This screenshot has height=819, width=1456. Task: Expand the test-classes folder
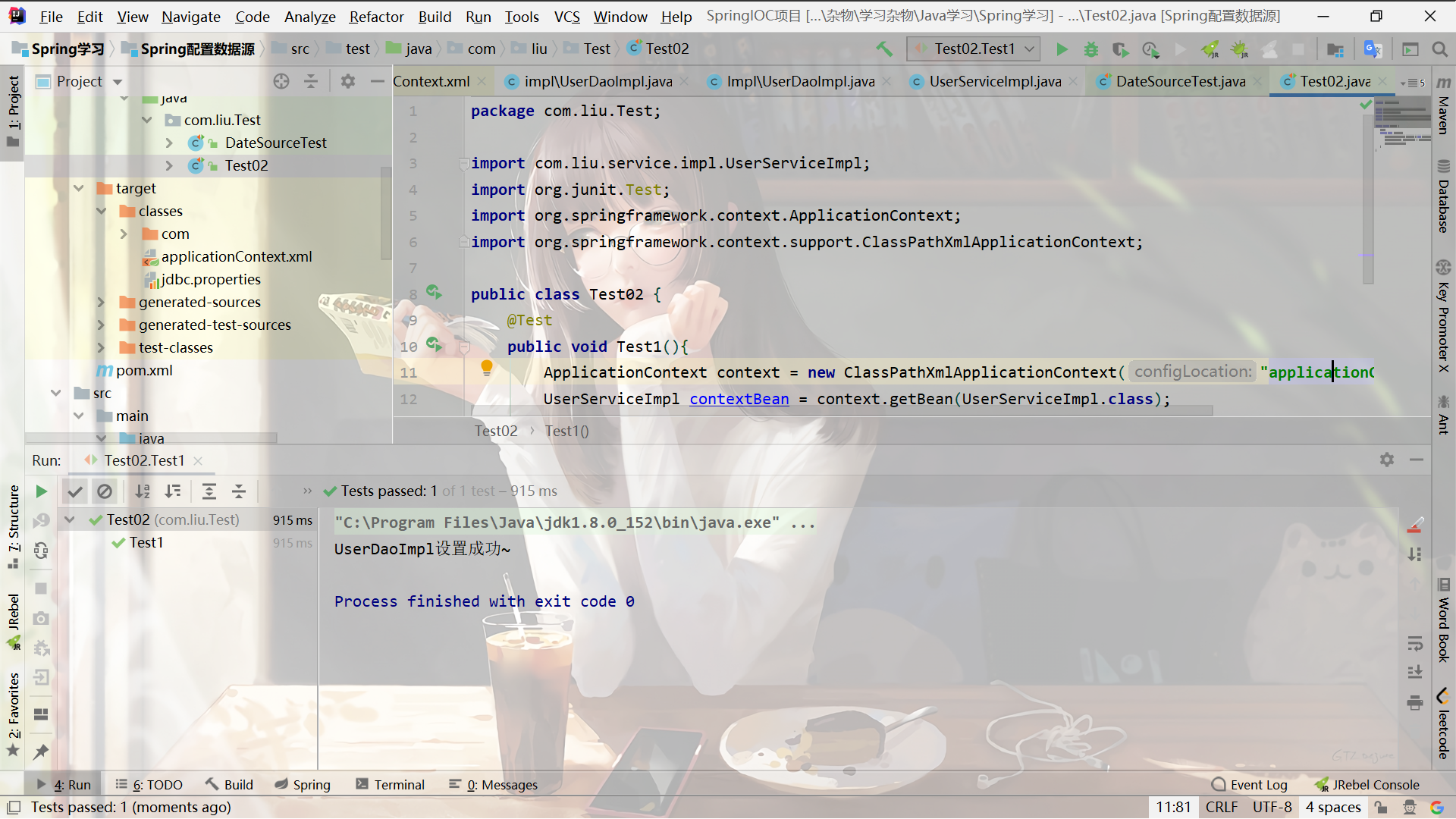click(x=102, y=347)
